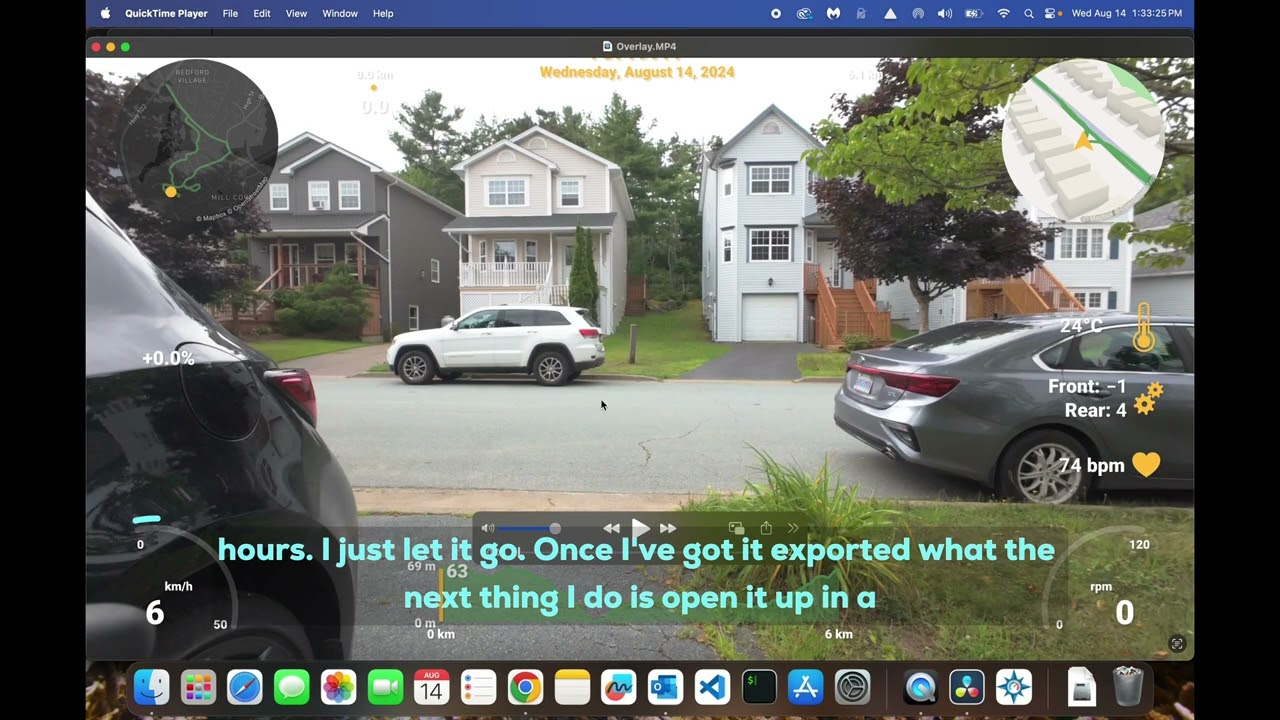1280x720 pixels.
Task: Open Notes from the Dock
Action: 572,687
